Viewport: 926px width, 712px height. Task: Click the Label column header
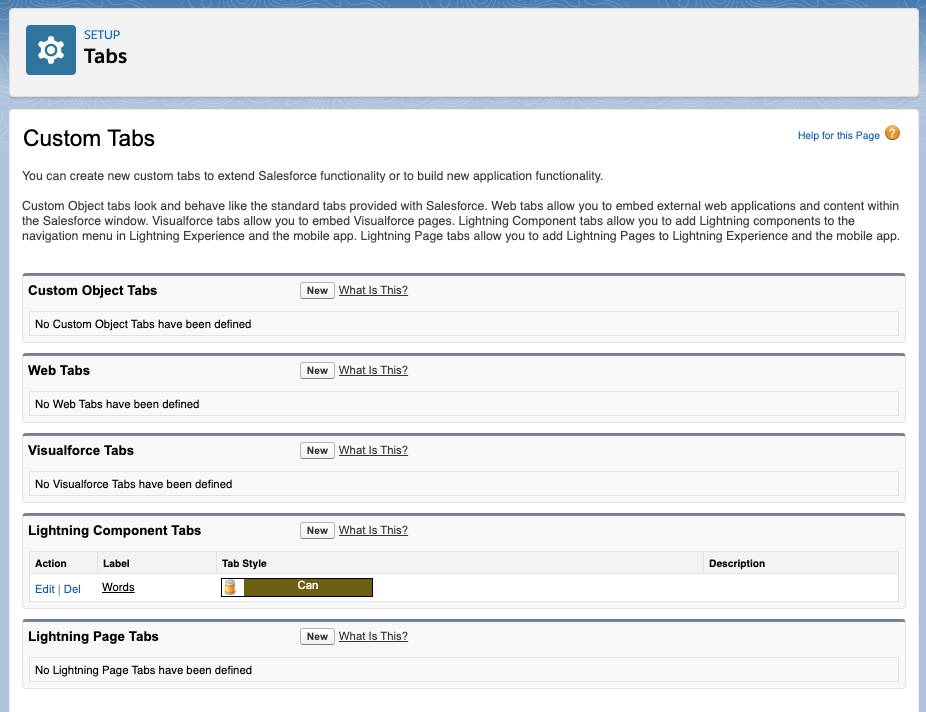point(116,563)
